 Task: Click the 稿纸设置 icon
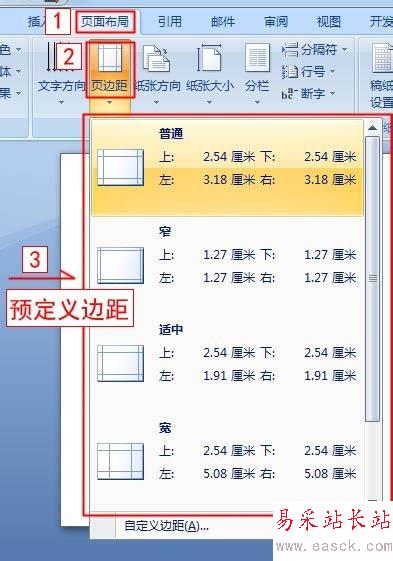point(382,58)
